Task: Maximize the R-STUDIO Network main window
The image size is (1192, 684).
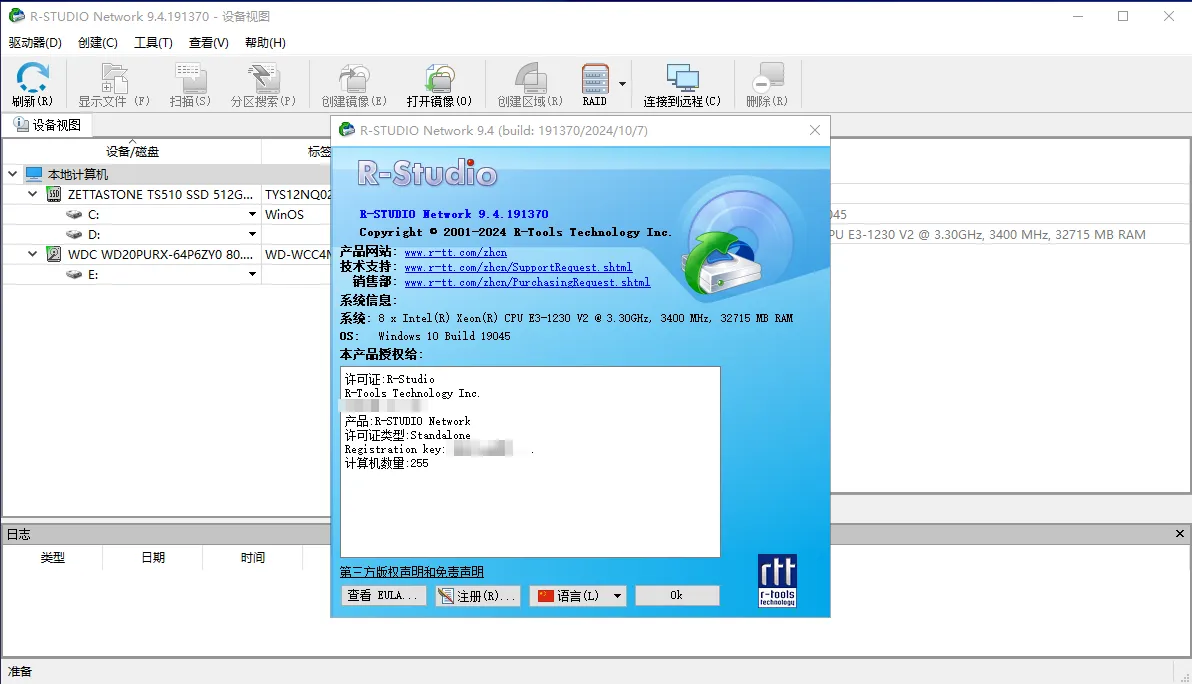Action: [x=1123, y=16]
